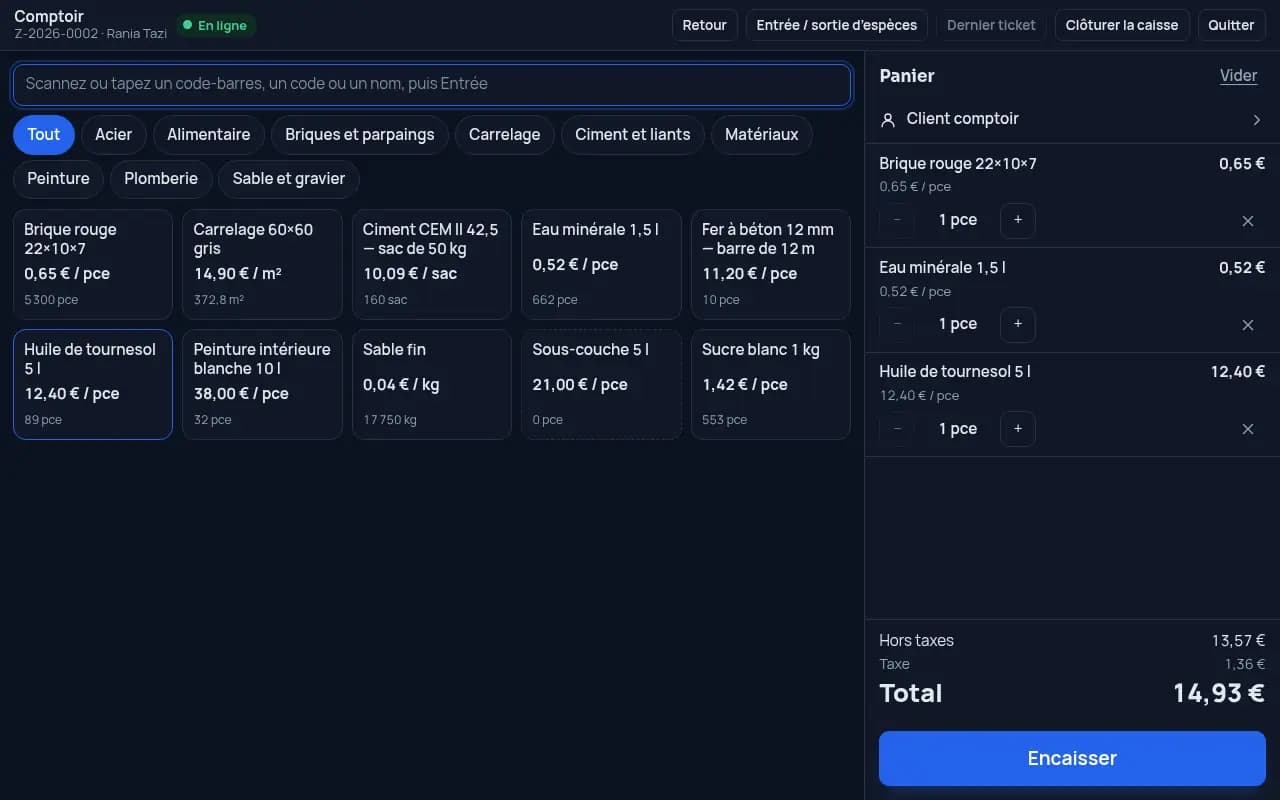Viewport: 1280px width, 800px height.
Task: Filter by Ciment et liants
Action: point(633,134)
